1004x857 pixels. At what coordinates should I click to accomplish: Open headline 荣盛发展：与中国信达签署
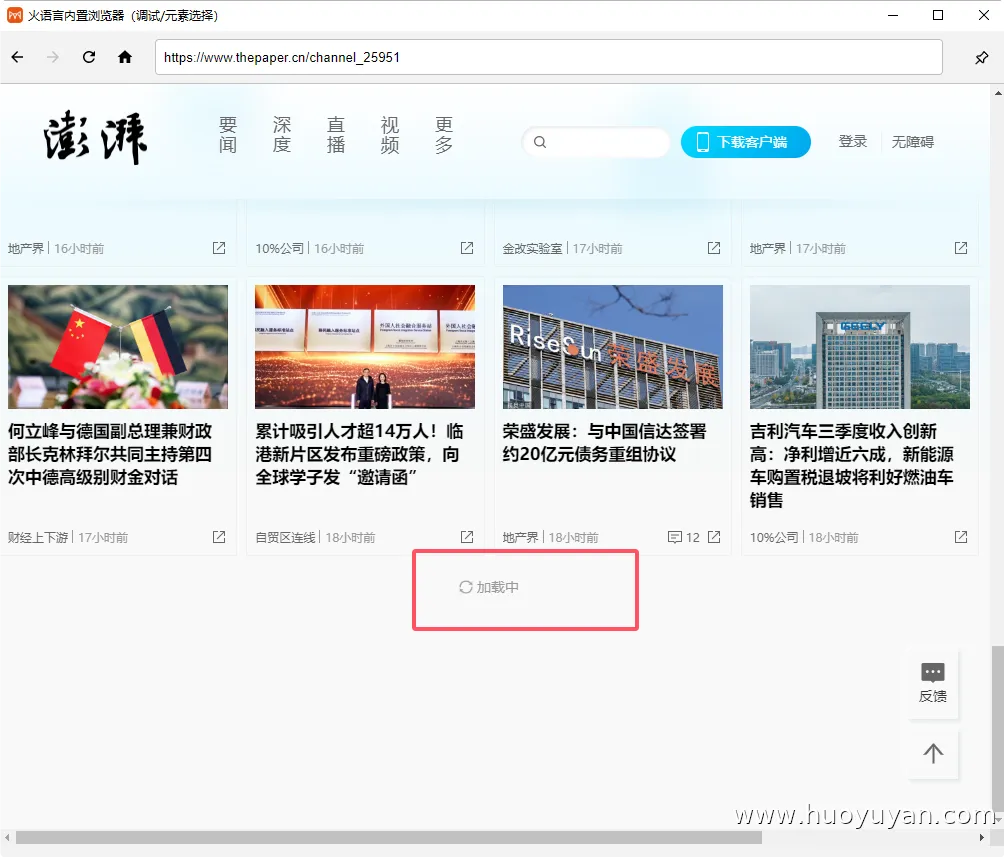604,443
